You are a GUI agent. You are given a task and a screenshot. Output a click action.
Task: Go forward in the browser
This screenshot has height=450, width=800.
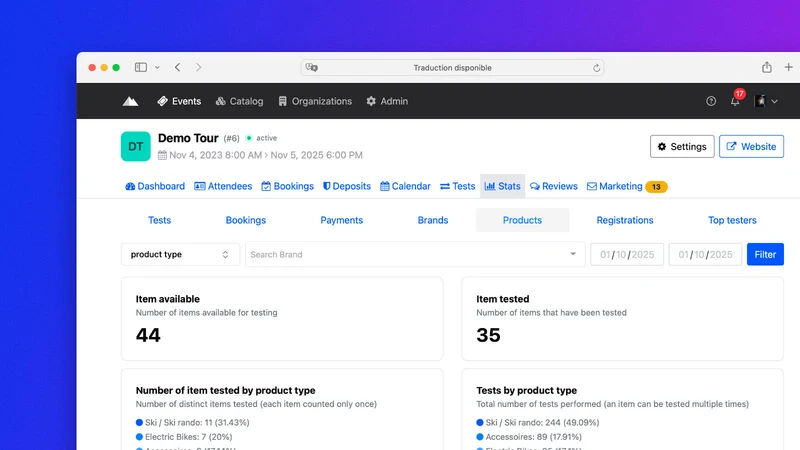198,67
